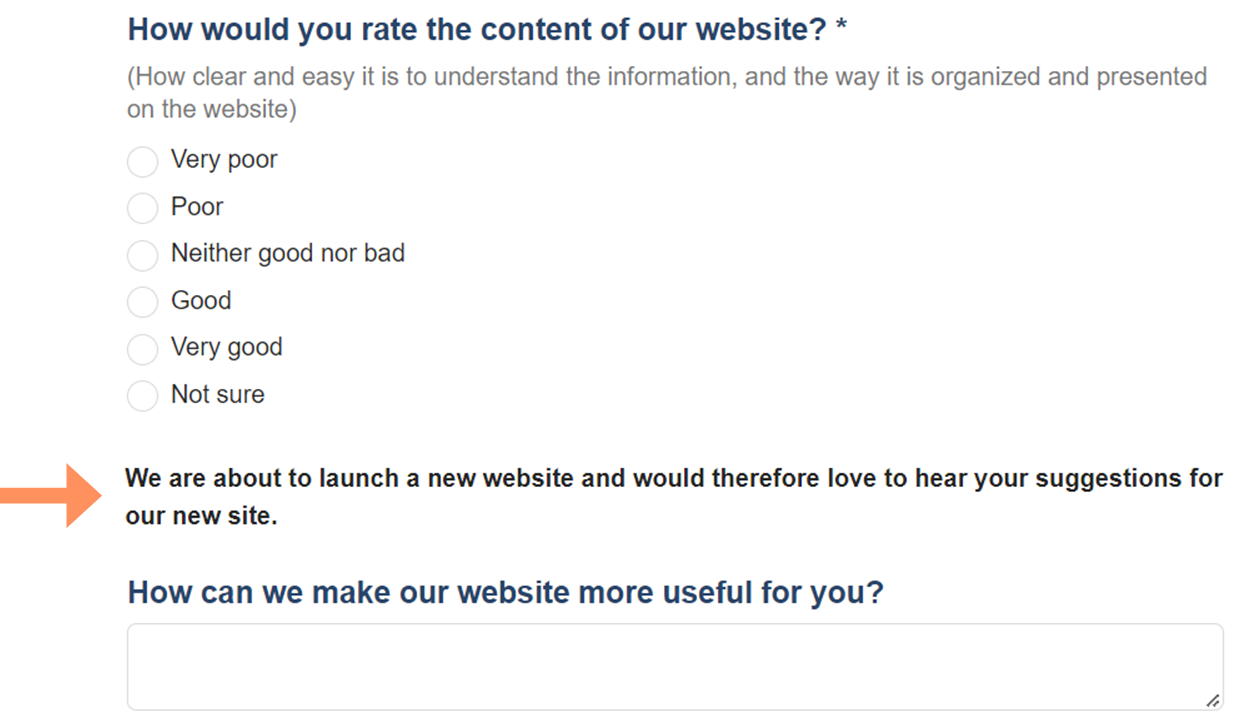Choose the Poor radio option circle
Image resolution: width=1244 pixels, height=727 pixels.
click(x=143, y=208)
